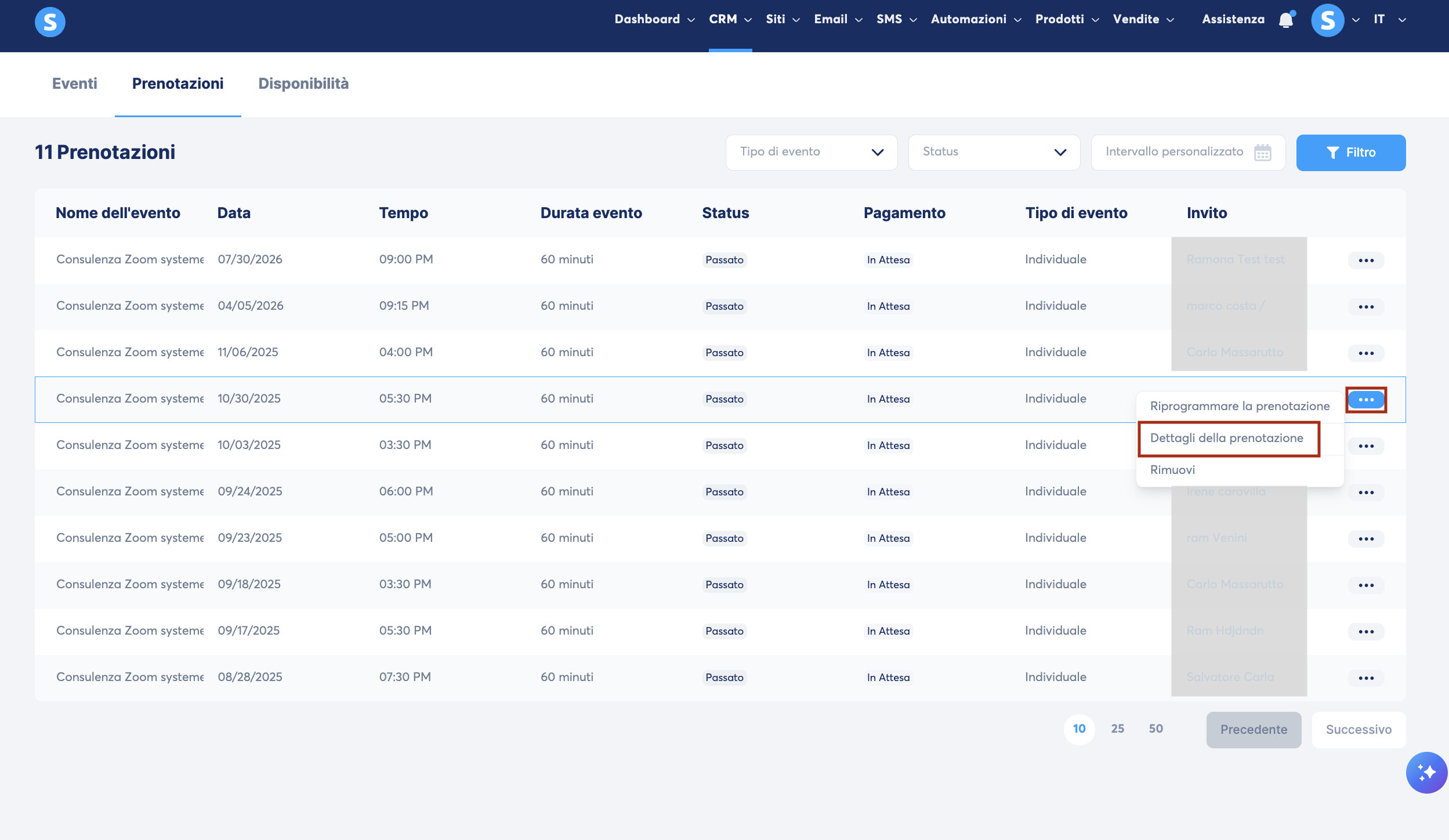Click the Invito column header

point(1207,213)
